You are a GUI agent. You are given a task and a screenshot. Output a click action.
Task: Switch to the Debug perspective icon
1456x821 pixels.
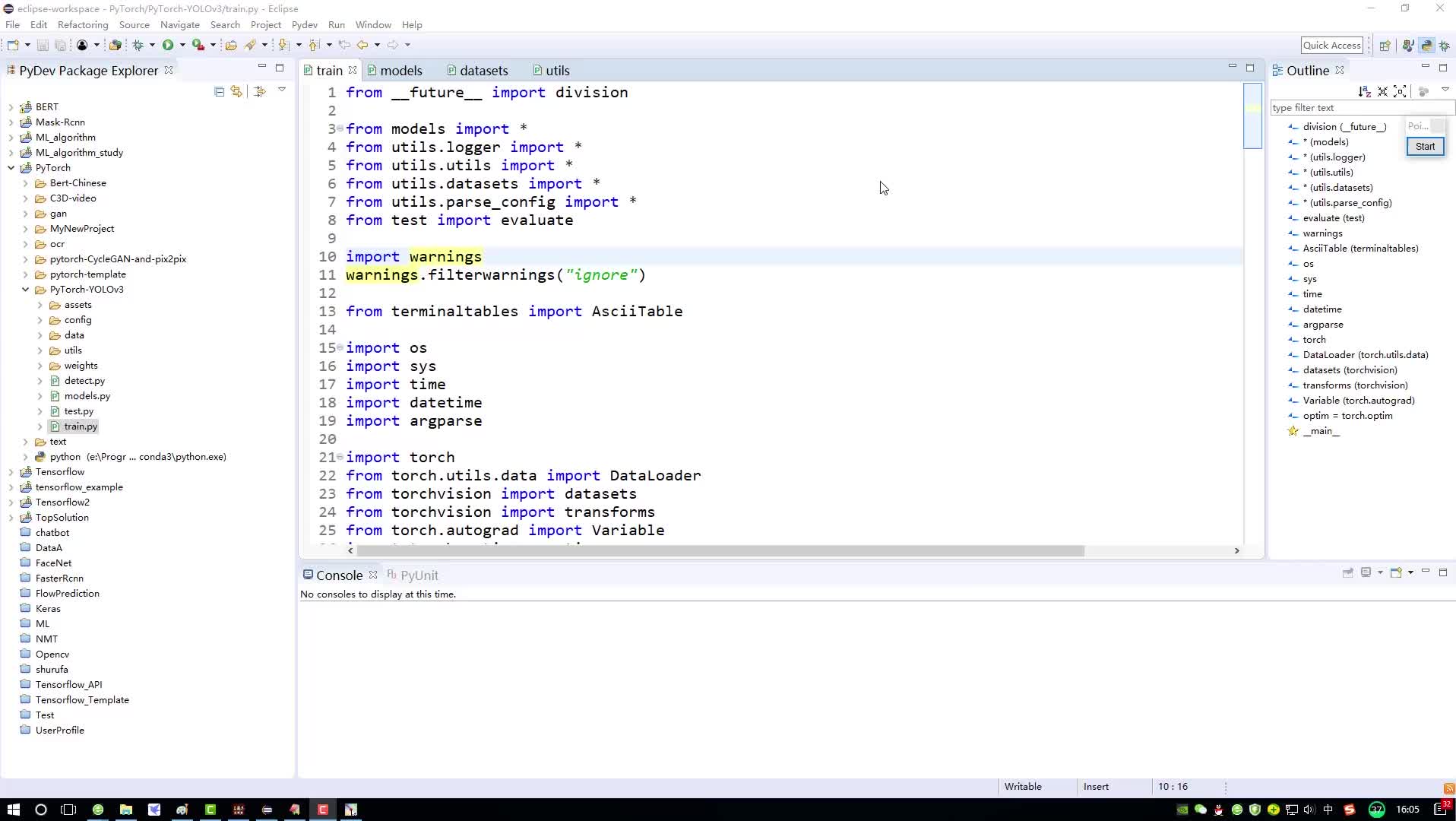pos(1445,46)
